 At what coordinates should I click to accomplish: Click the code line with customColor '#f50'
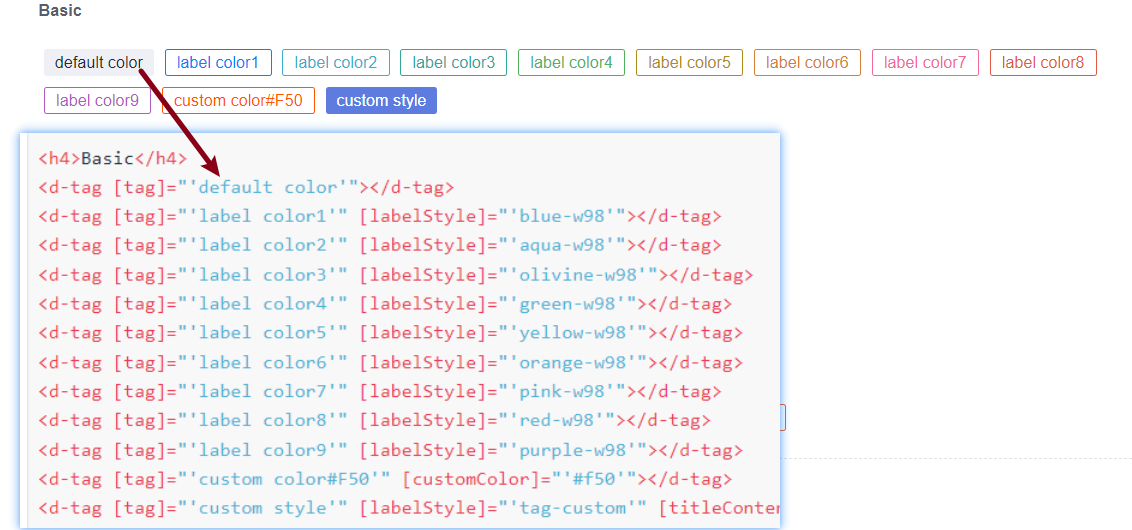pyautogui.click(x=385, y=479)
